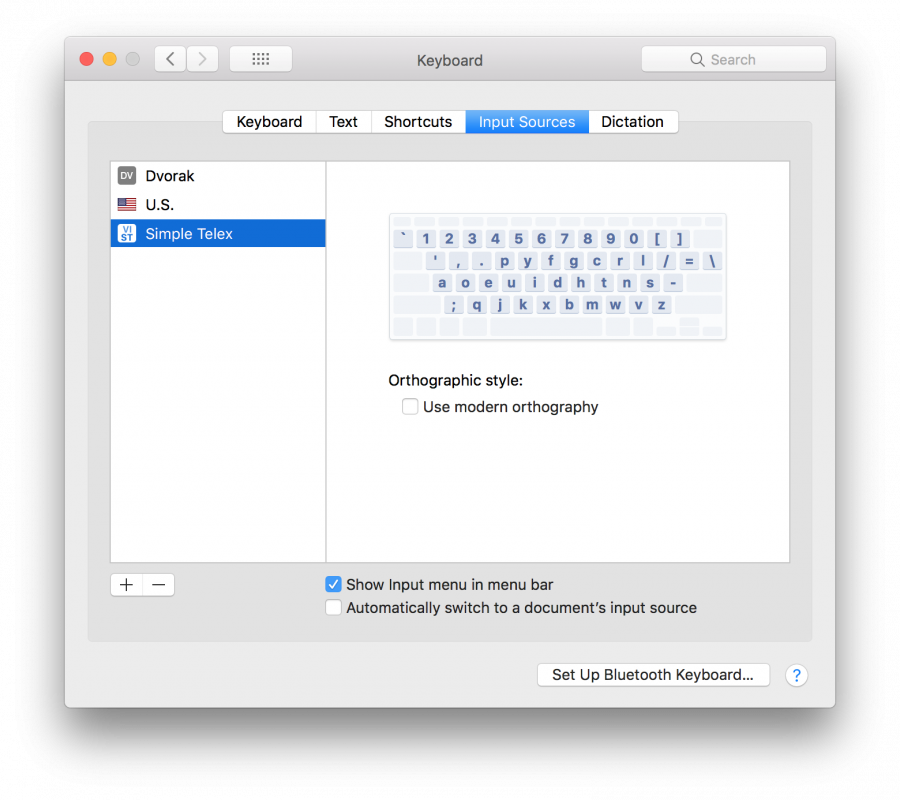The width and height of the screenshot is (900, 800).
Task: Enable automatically switch to document's input source
Action: 334,608
